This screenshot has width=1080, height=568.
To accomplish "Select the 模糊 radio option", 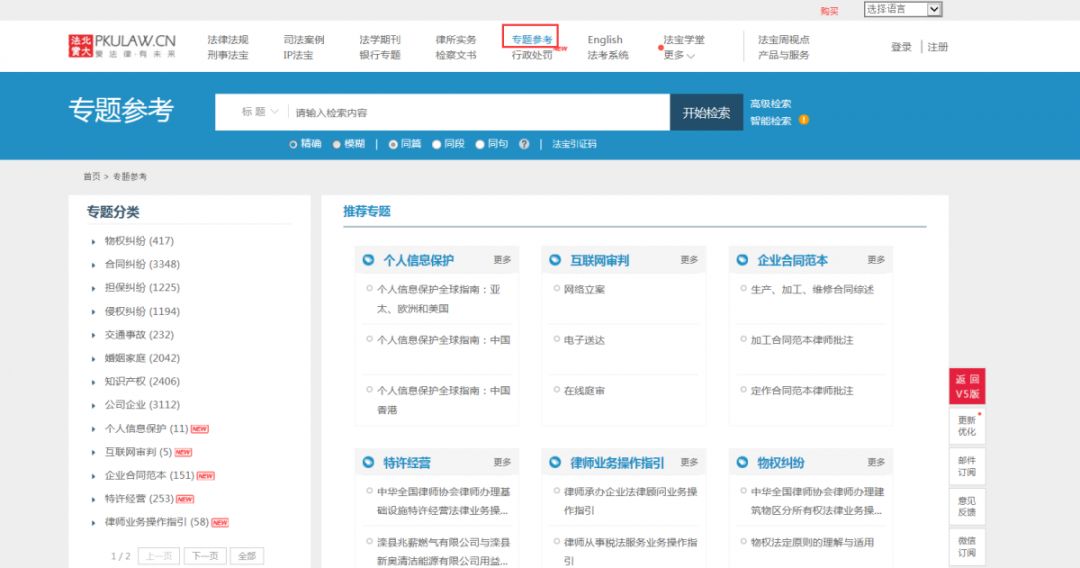I will [x=337, y=144].
